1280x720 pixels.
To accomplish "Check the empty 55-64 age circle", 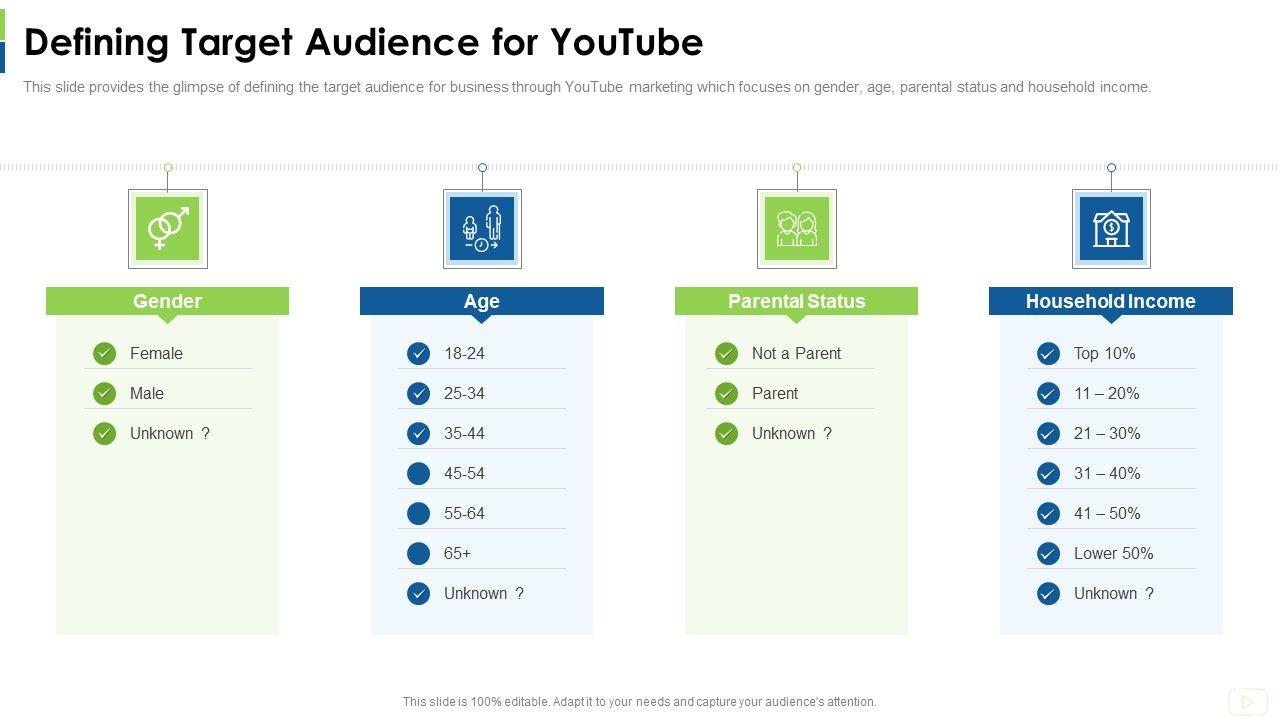I will click(x=419, y=513).
